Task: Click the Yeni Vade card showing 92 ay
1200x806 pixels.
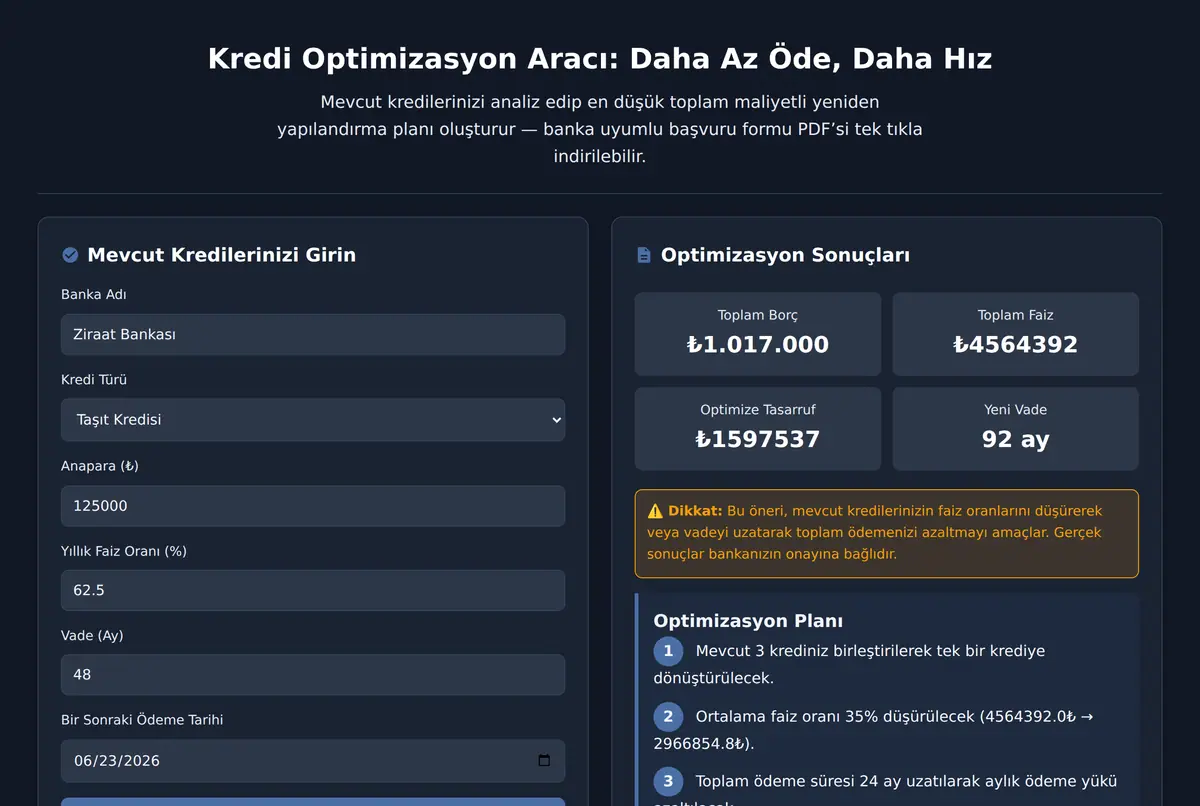Action: [x=1016, y=429]
